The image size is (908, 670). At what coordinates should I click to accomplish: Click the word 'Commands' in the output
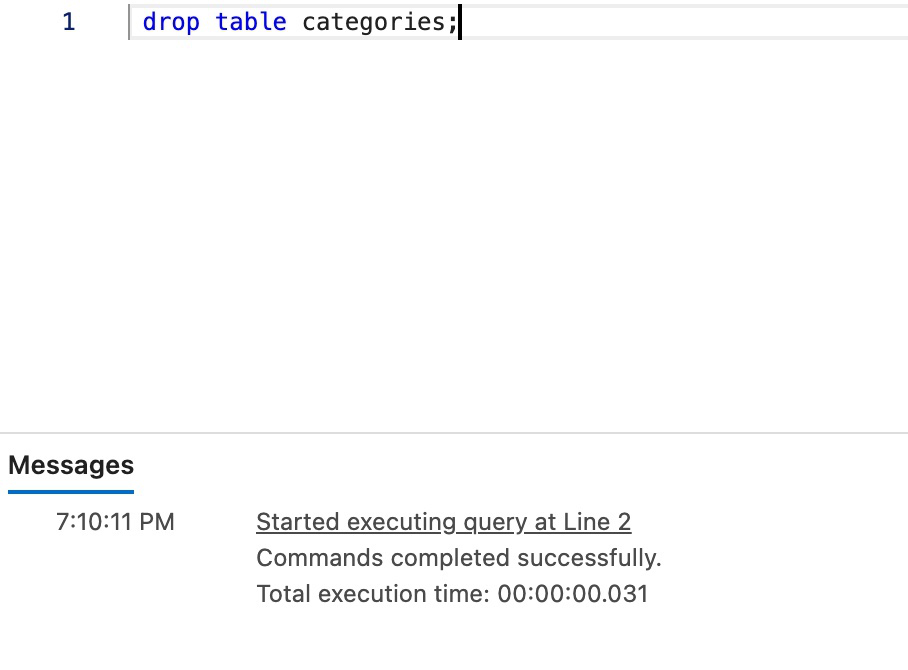tap(307, 558)
